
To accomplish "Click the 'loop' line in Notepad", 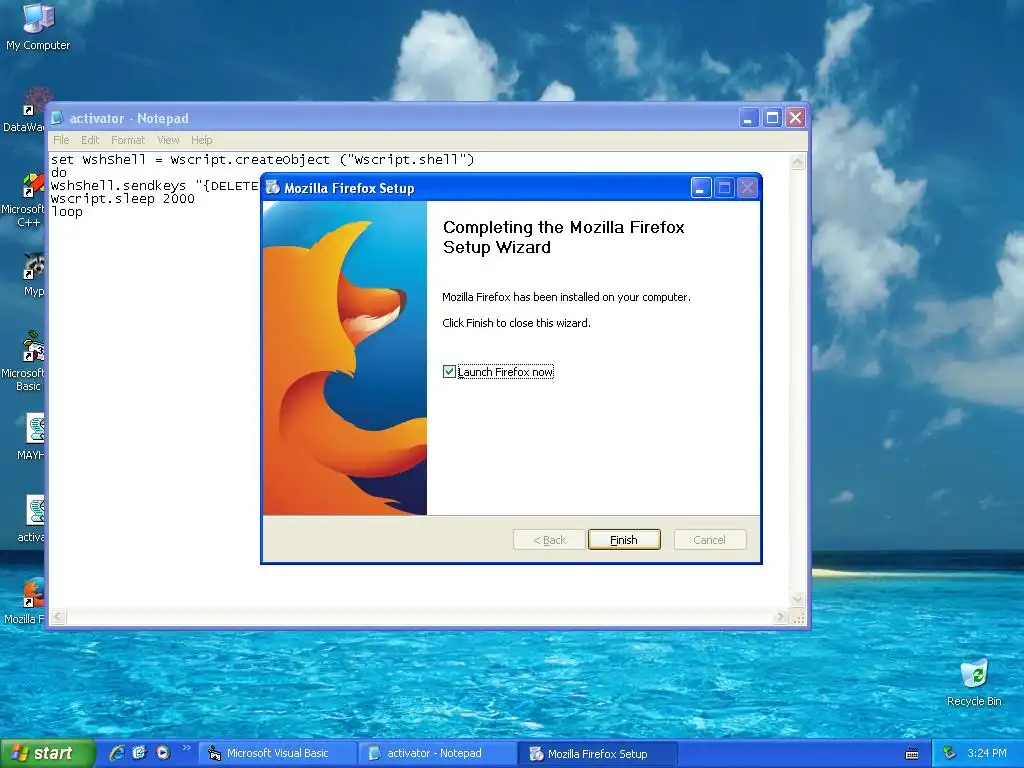I will 67,212.
